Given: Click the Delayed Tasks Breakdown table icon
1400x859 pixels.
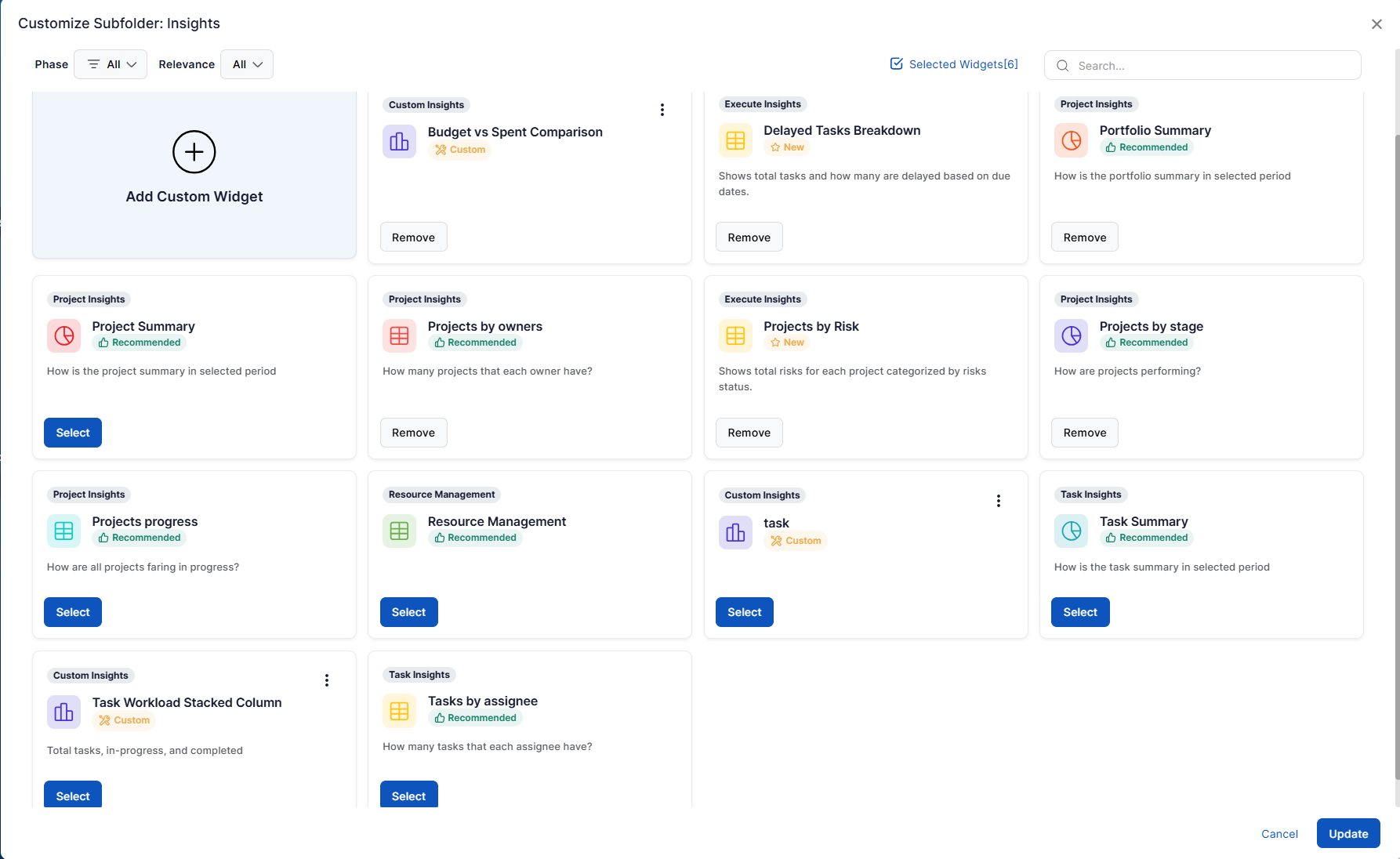Looking at the screenshot, I should pos(735,141).
